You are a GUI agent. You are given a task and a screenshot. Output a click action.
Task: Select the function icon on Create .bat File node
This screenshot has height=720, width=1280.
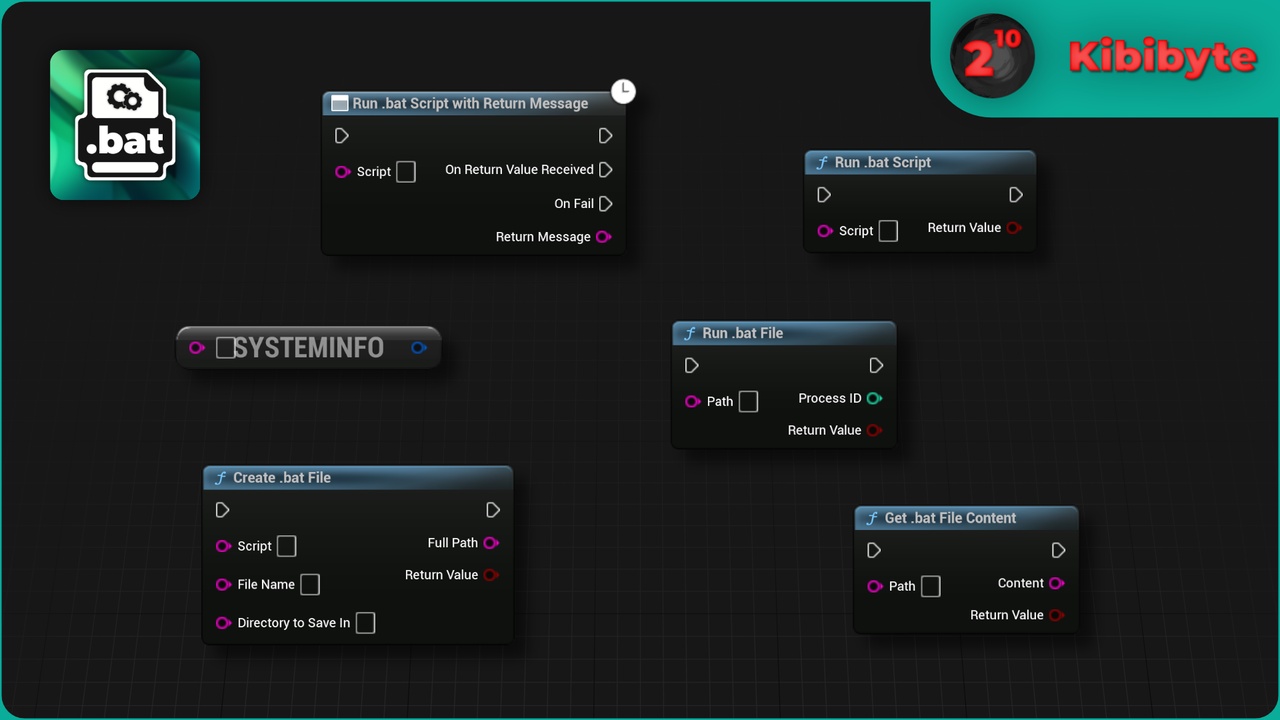pyautogui.click(x=221, y=478)
